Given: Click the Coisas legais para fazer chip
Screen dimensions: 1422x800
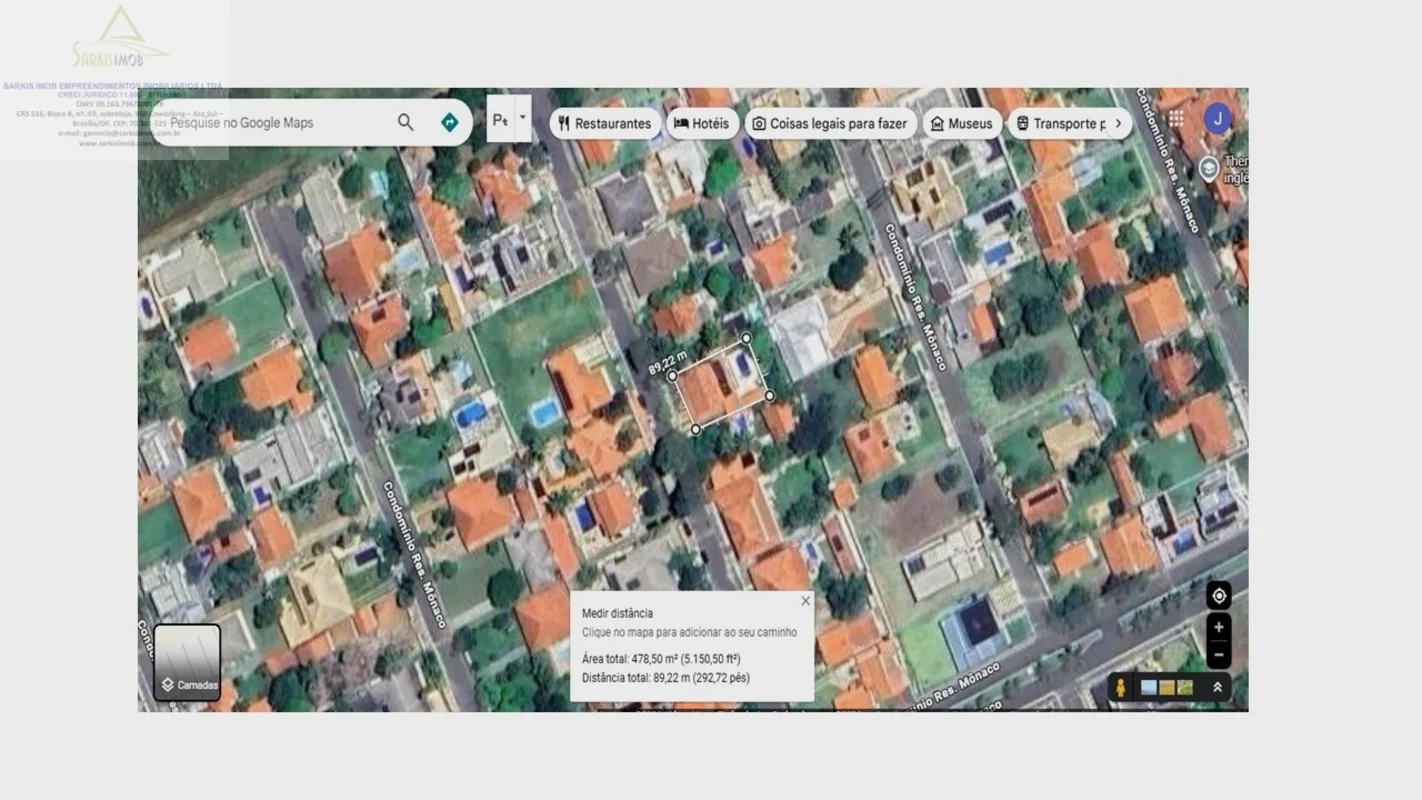Looking at the screenshot, I should click(x=830, y=124).
